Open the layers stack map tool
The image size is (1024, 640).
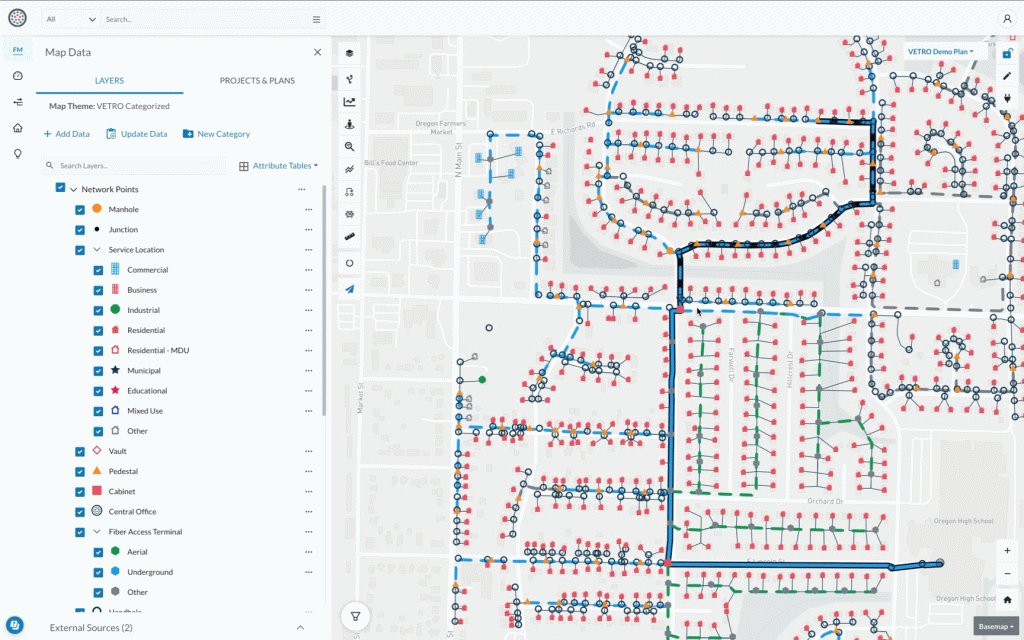349,54
